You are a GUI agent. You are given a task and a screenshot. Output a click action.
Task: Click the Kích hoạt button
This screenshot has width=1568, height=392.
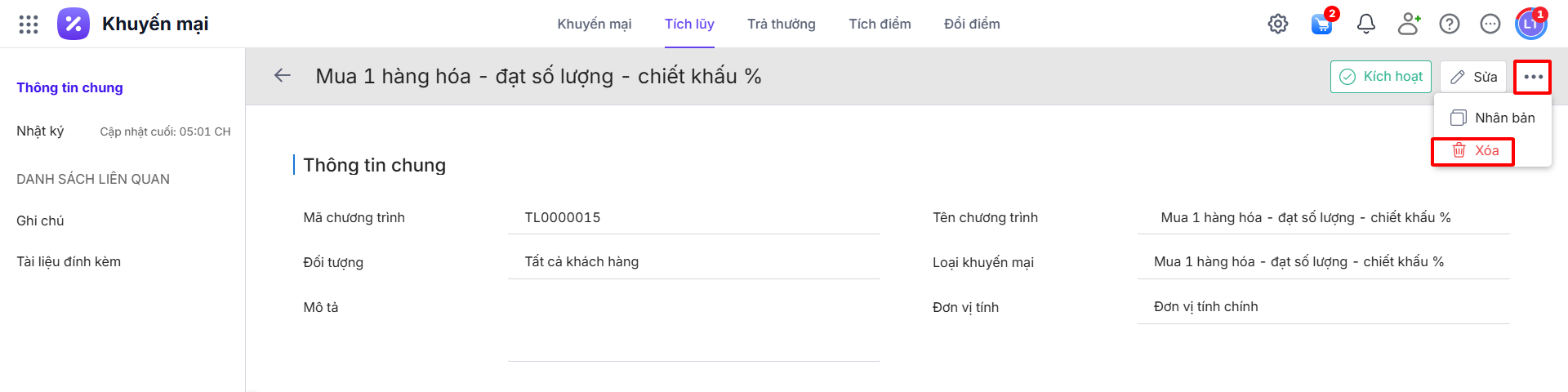[1381, 77]
